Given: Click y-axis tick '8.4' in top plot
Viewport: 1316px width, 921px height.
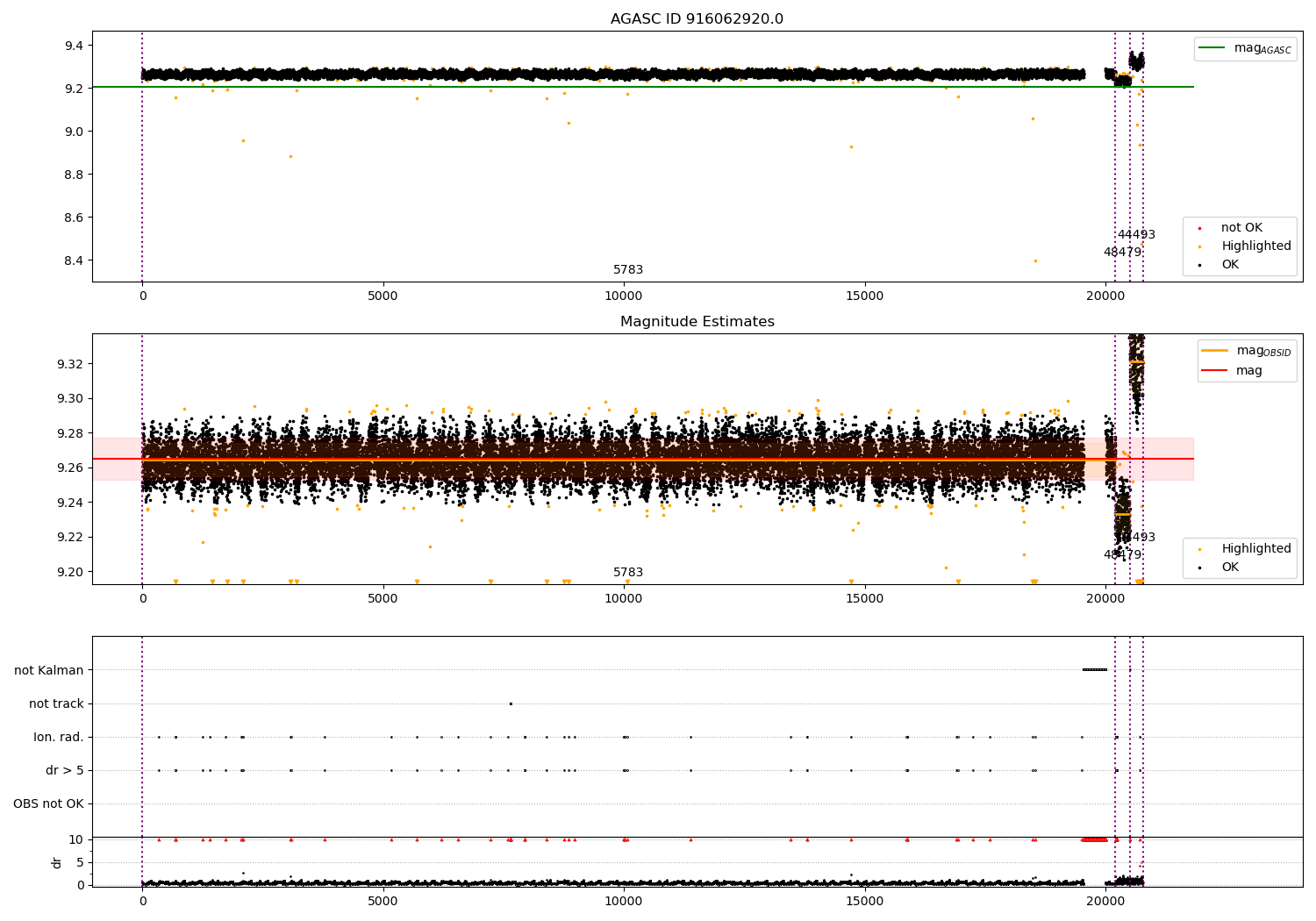Looking at the screenshot, I should click(75, 261).
